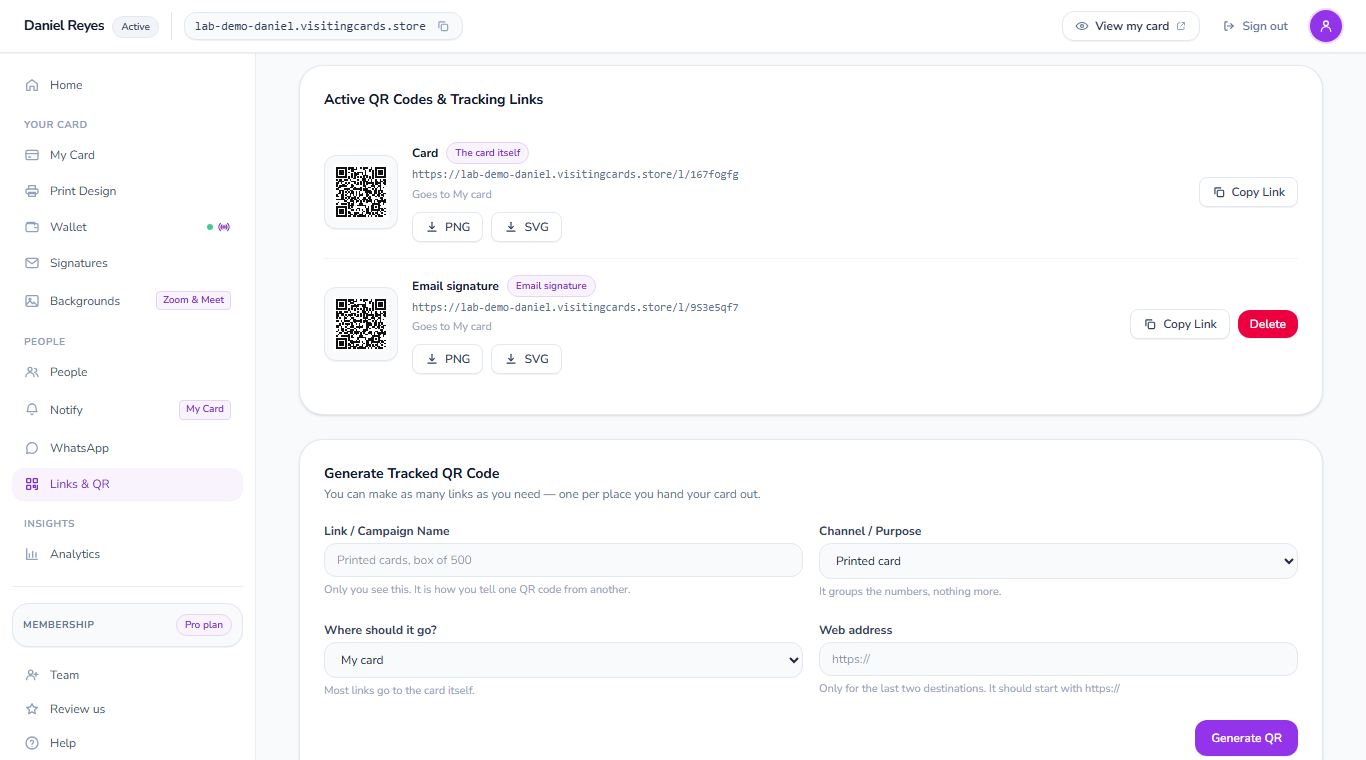
Task: Open Notify section
Action: (x=127, y=410)
